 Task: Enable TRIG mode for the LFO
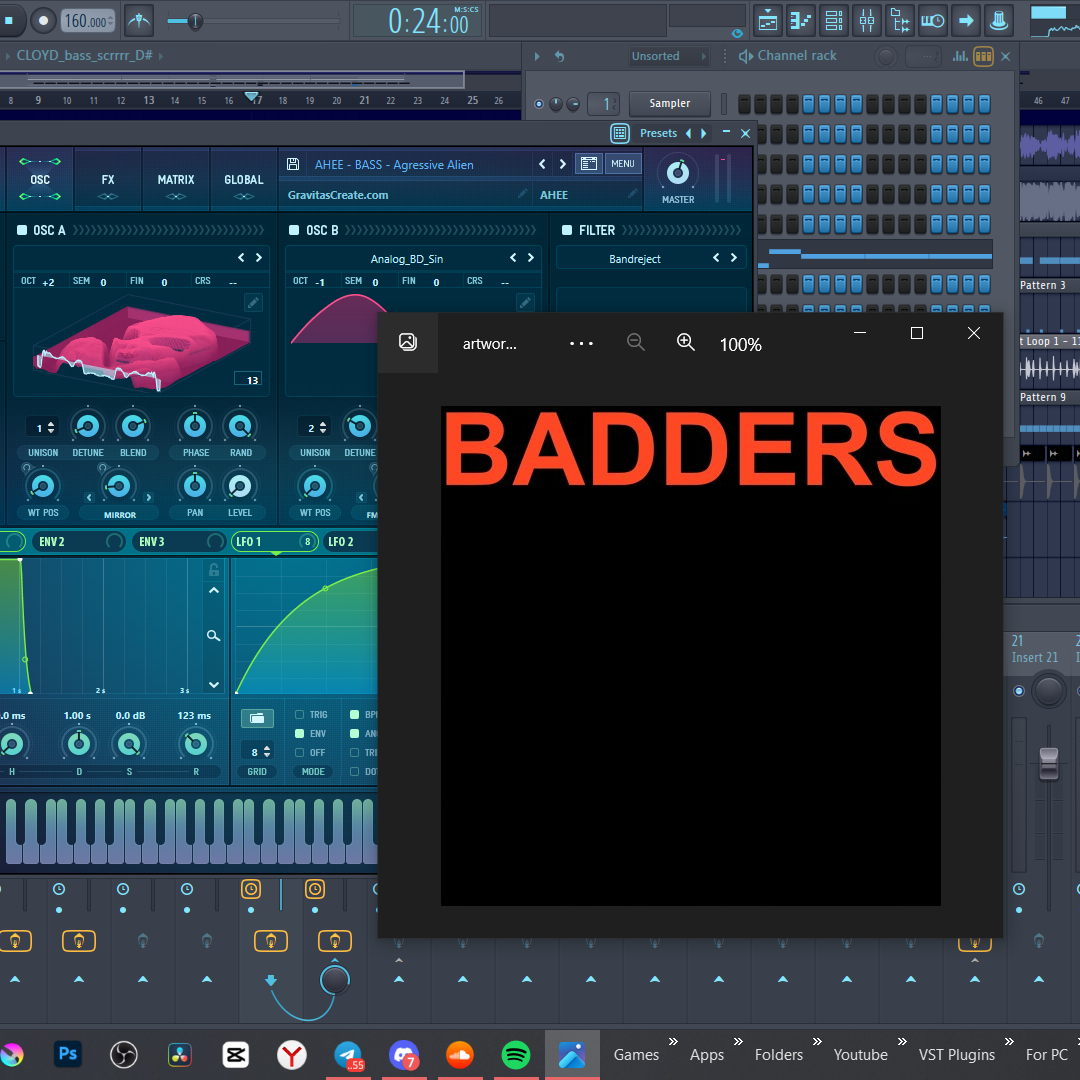coord(297,714)
